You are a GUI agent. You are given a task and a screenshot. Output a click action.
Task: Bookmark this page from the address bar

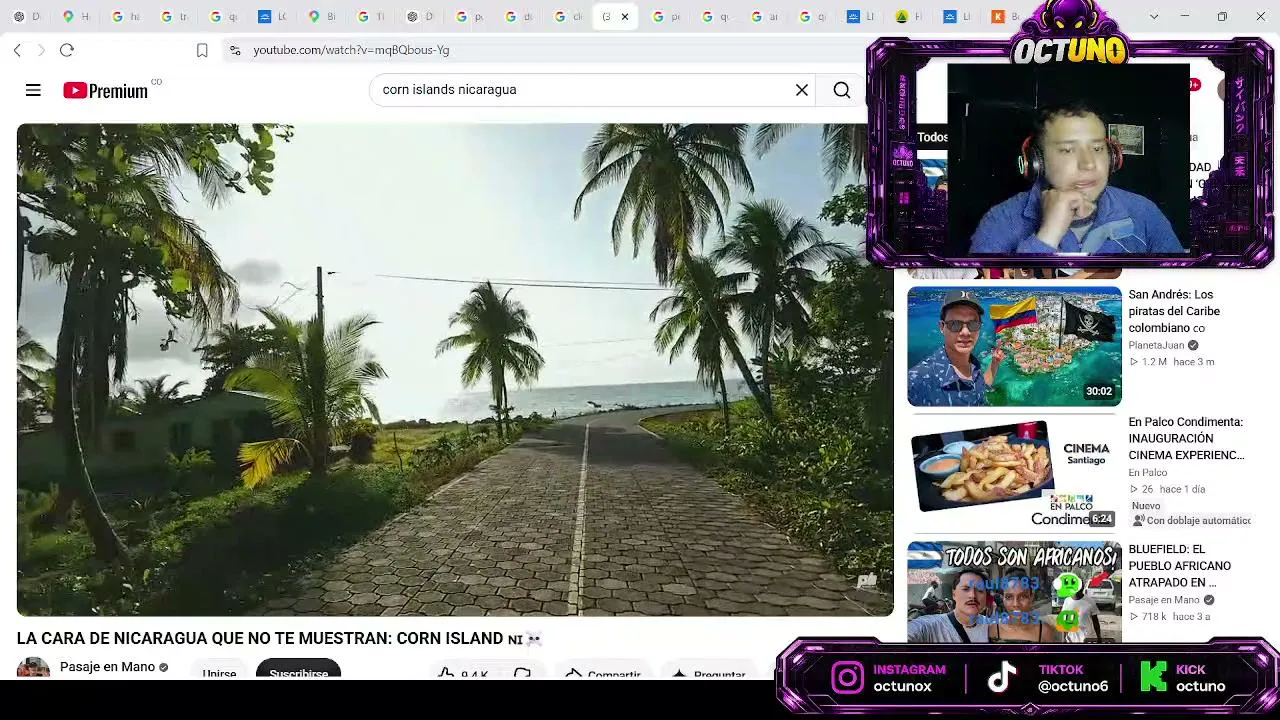(x=202, y=50)
